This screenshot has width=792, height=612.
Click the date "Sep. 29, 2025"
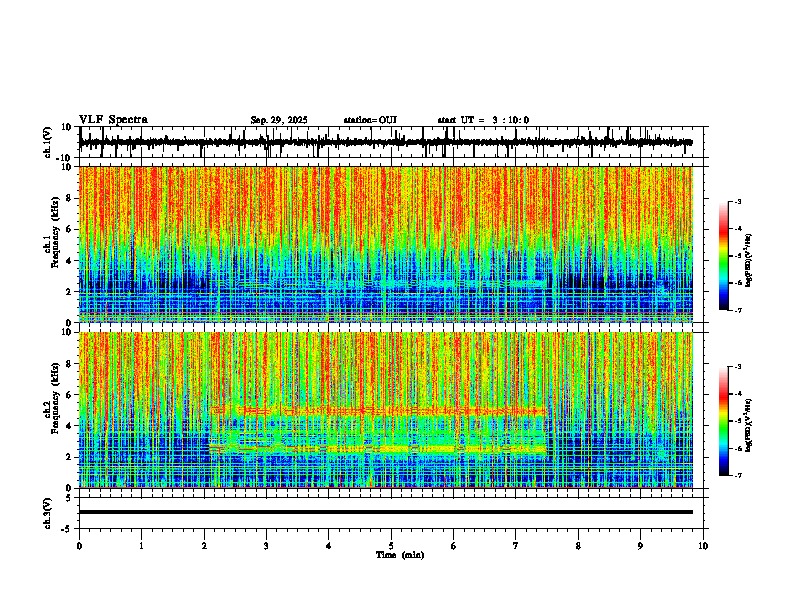(x=279, y=120)
